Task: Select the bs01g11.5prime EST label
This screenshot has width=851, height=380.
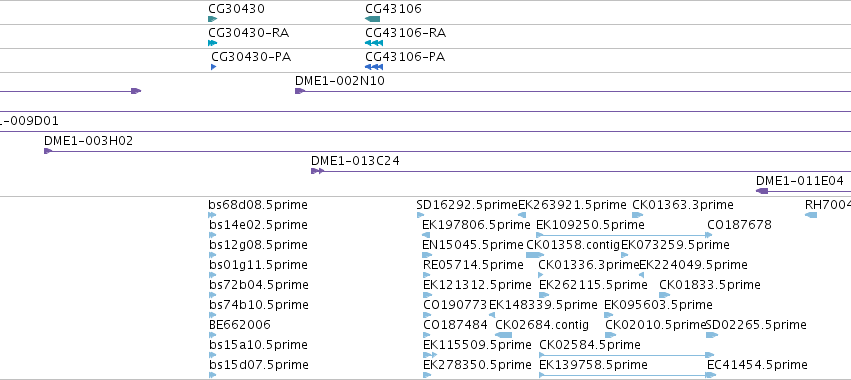Action: click(x=258, y=265)
